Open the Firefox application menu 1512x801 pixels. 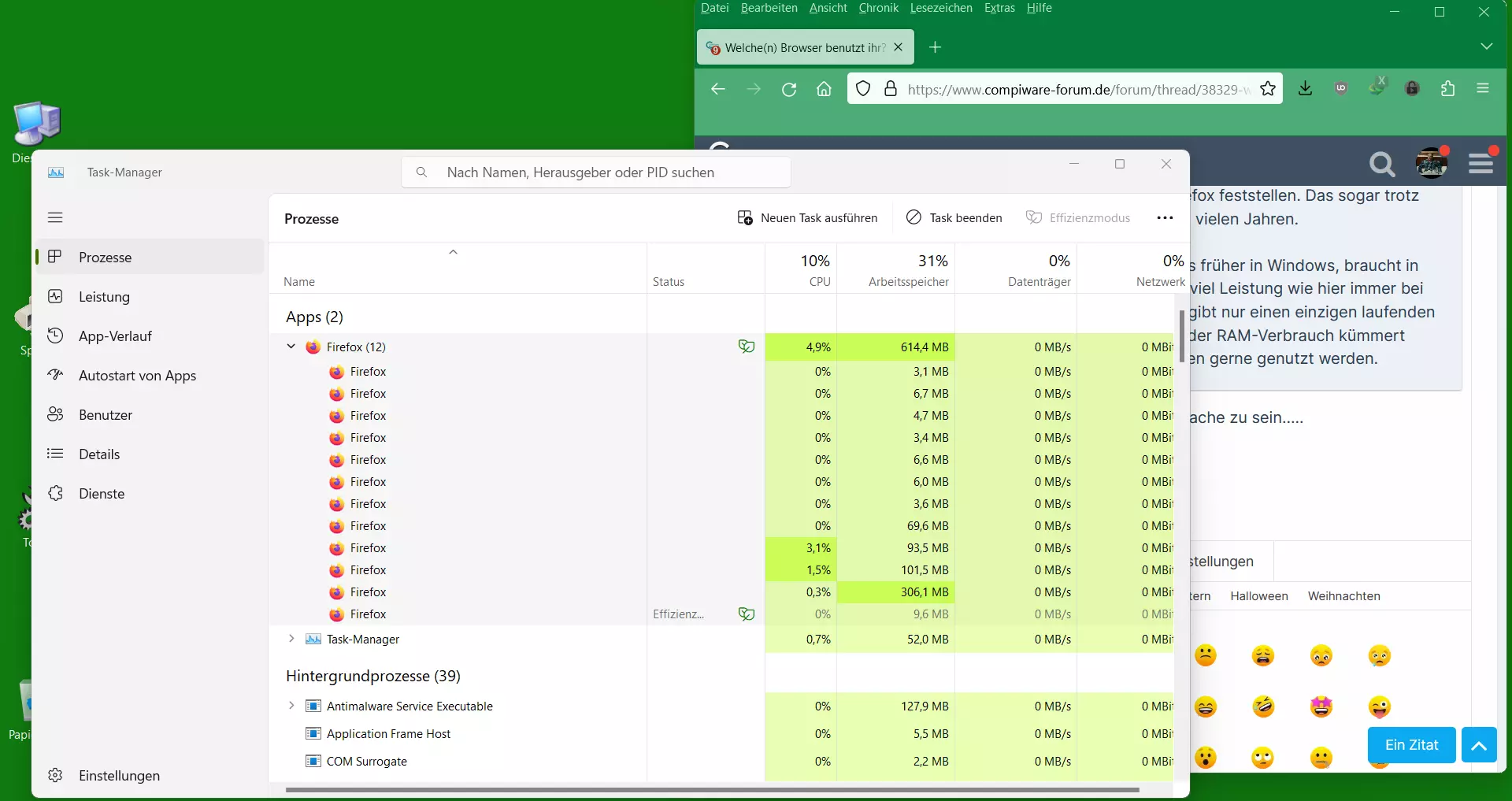click(1483, 88)
